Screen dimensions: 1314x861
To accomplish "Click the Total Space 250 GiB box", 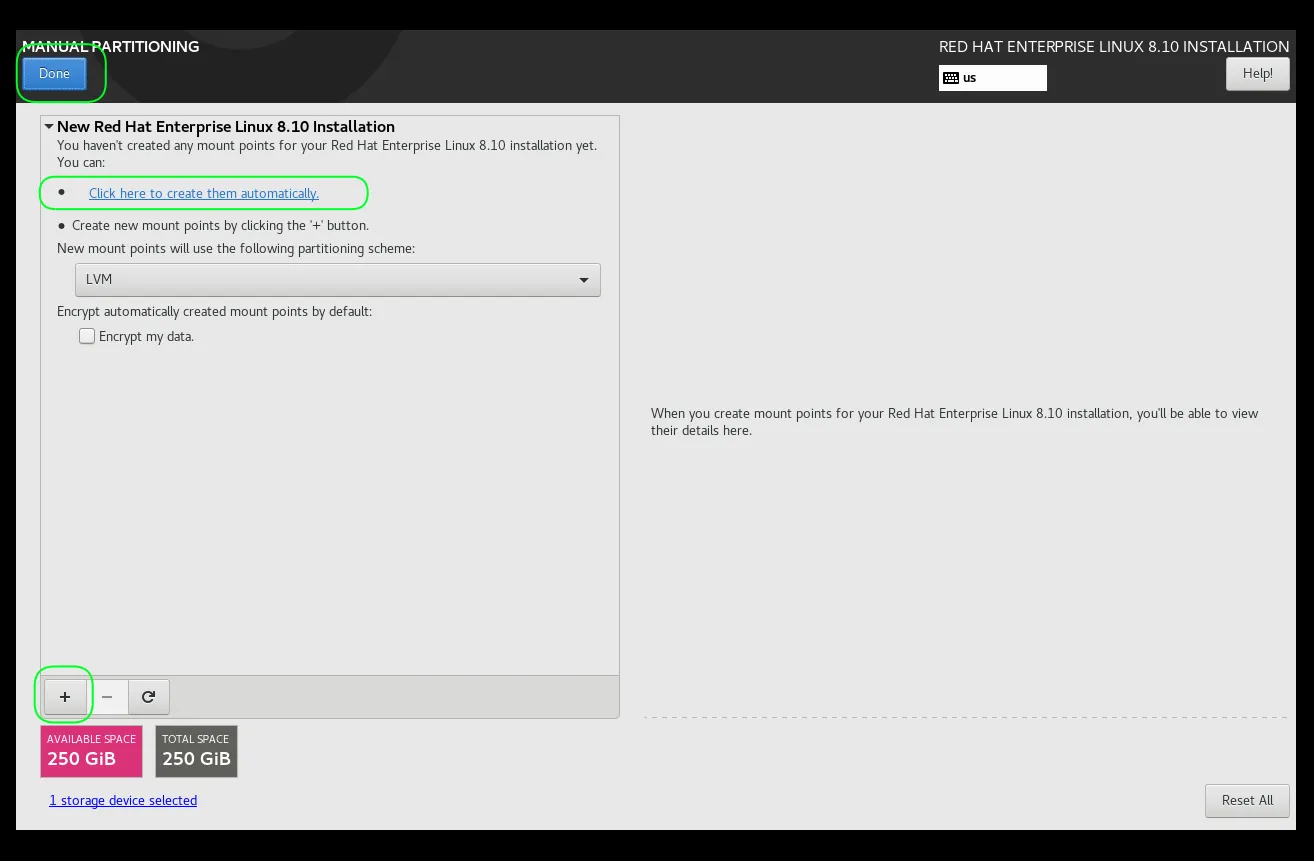I will pos(196,751).
